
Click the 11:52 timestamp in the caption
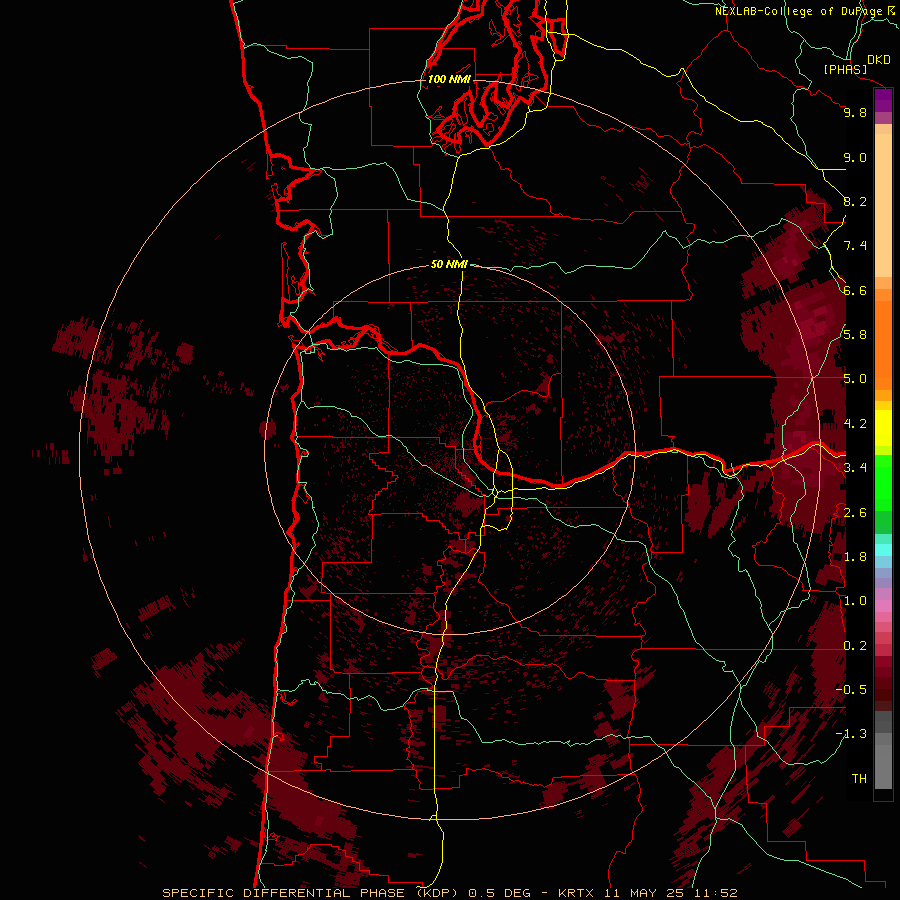(x=715, y=893)
